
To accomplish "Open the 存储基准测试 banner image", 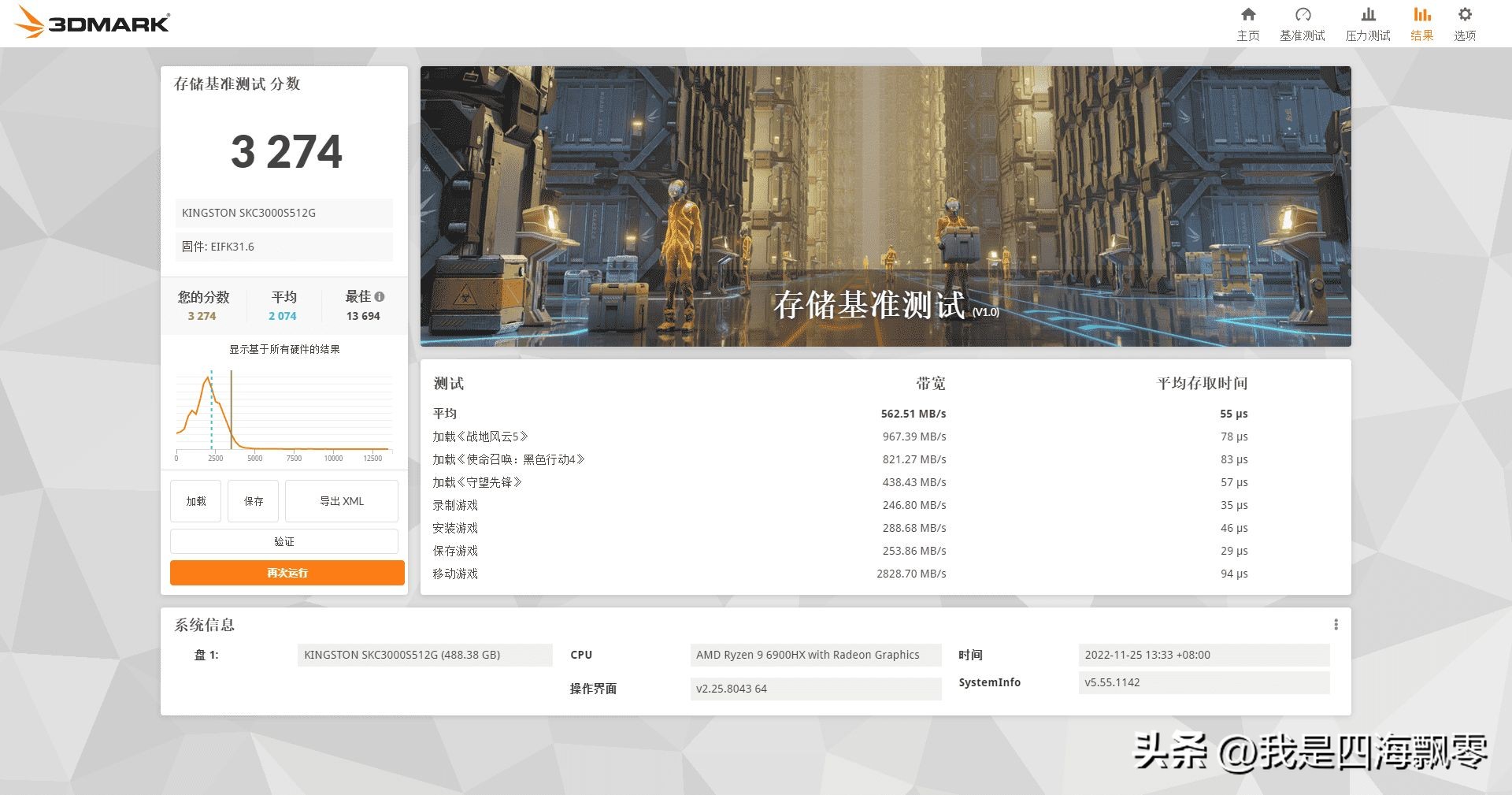I will 886,206.
